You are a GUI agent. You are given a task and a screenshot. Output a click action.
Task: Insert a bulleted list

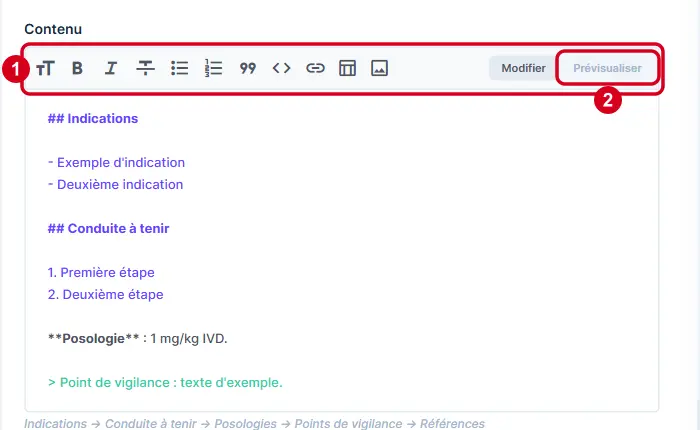tap(179, 68)
